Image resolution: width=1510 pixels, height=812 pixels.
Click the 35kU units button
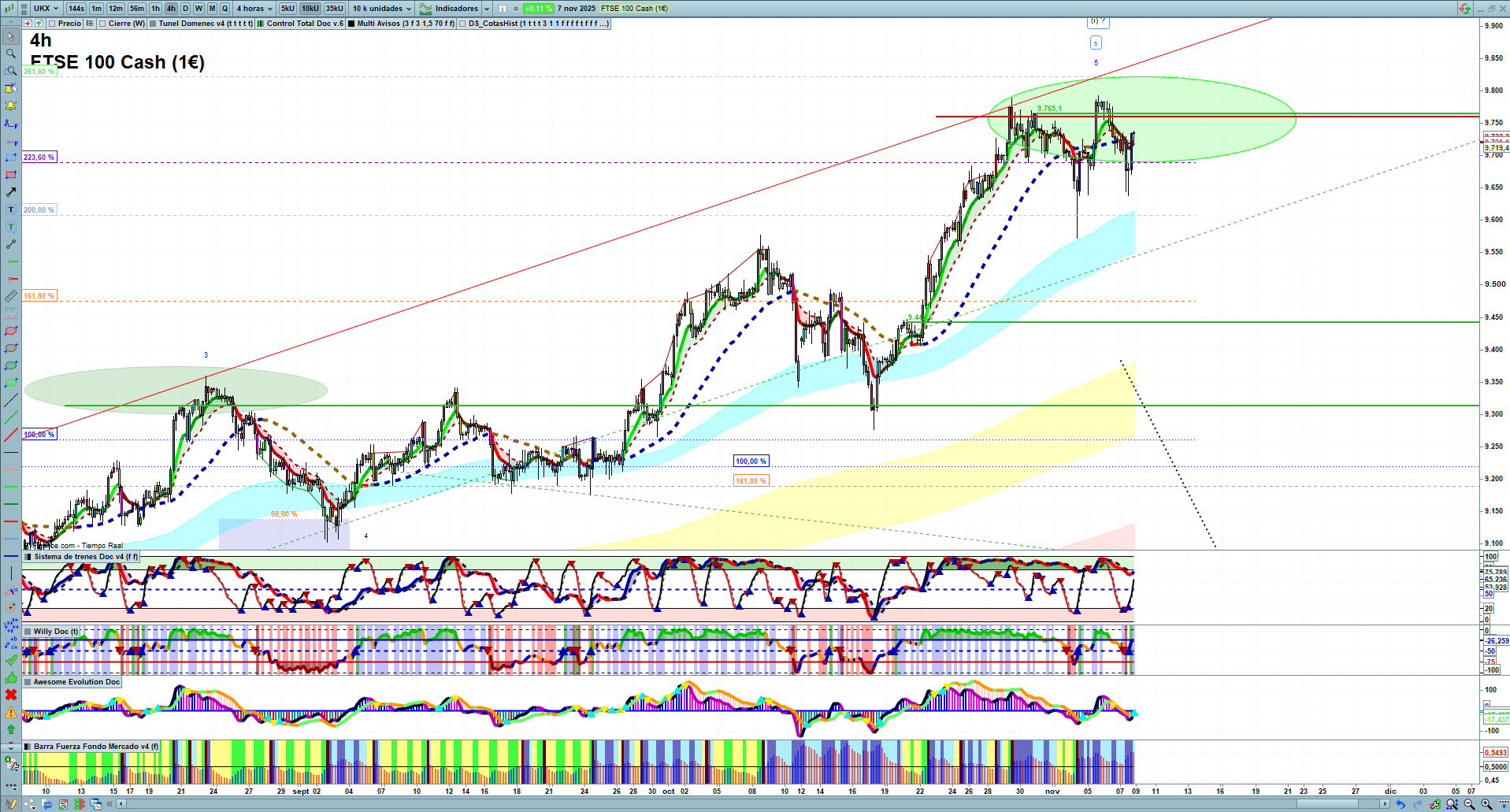(x=335, y=9)
